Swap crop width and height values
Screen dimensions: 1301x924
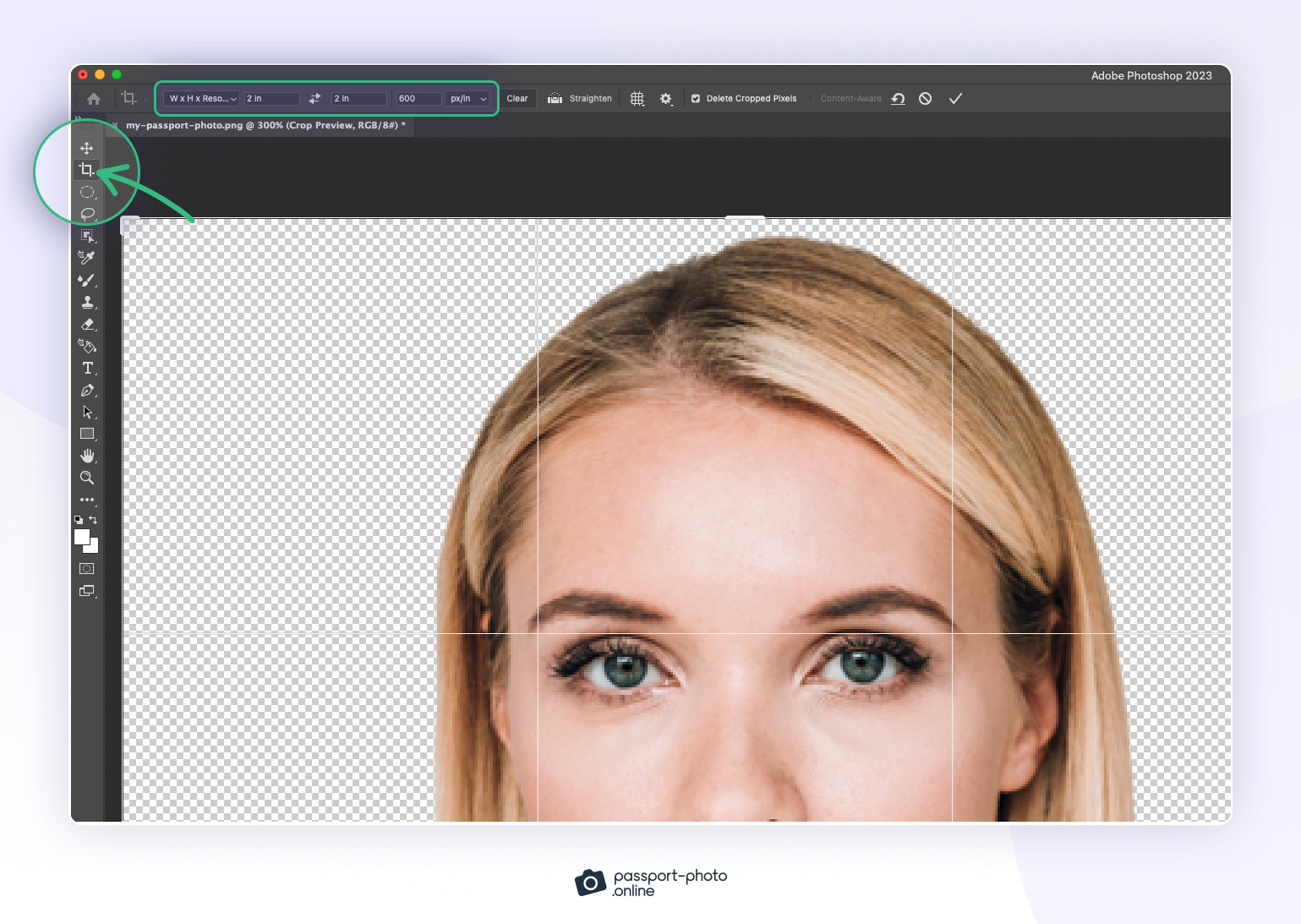[314, 99]
